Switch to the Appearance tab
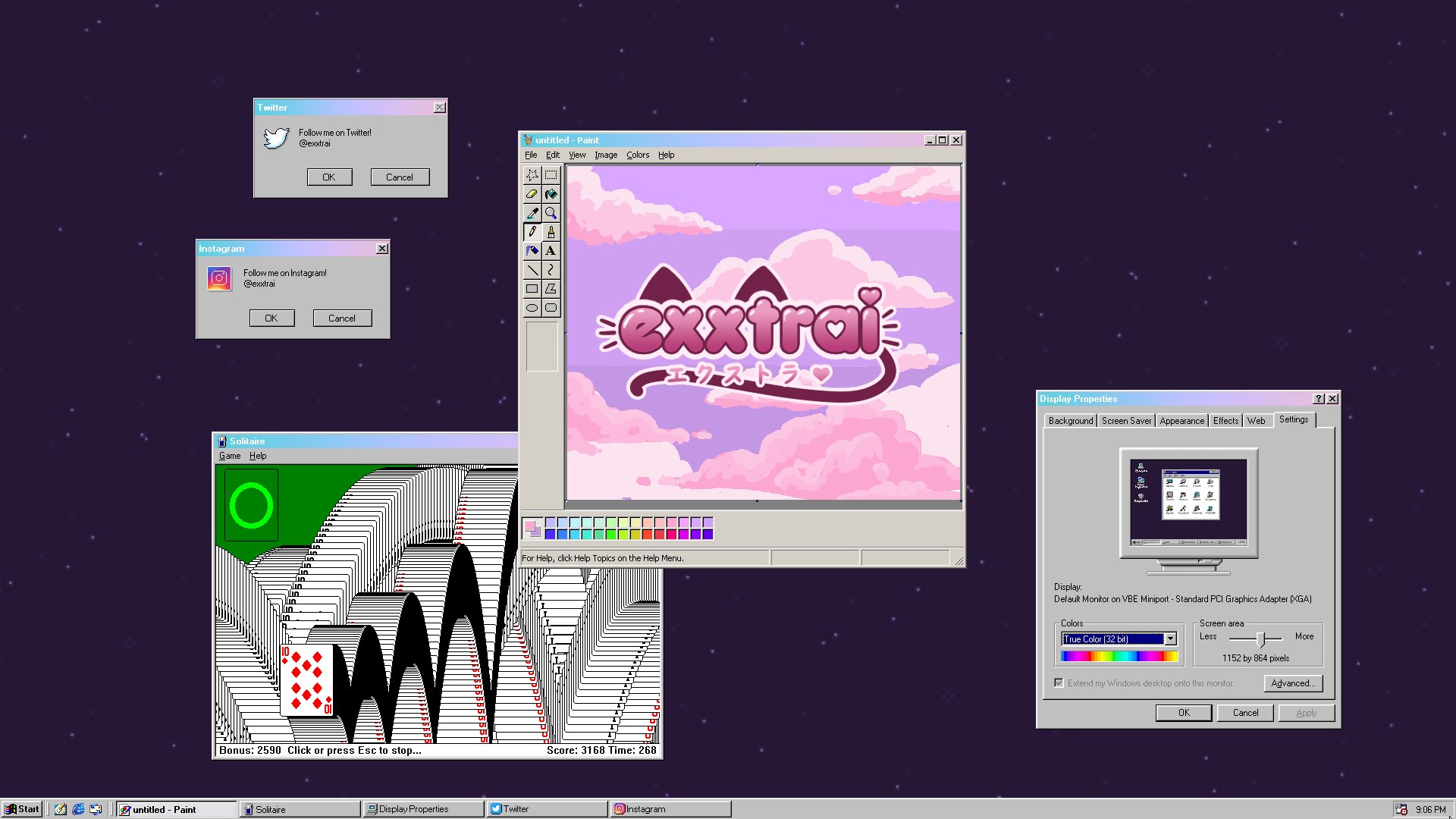This screenshot has height=819, width=1456. pyautogui.click(x=1181, y=421)
